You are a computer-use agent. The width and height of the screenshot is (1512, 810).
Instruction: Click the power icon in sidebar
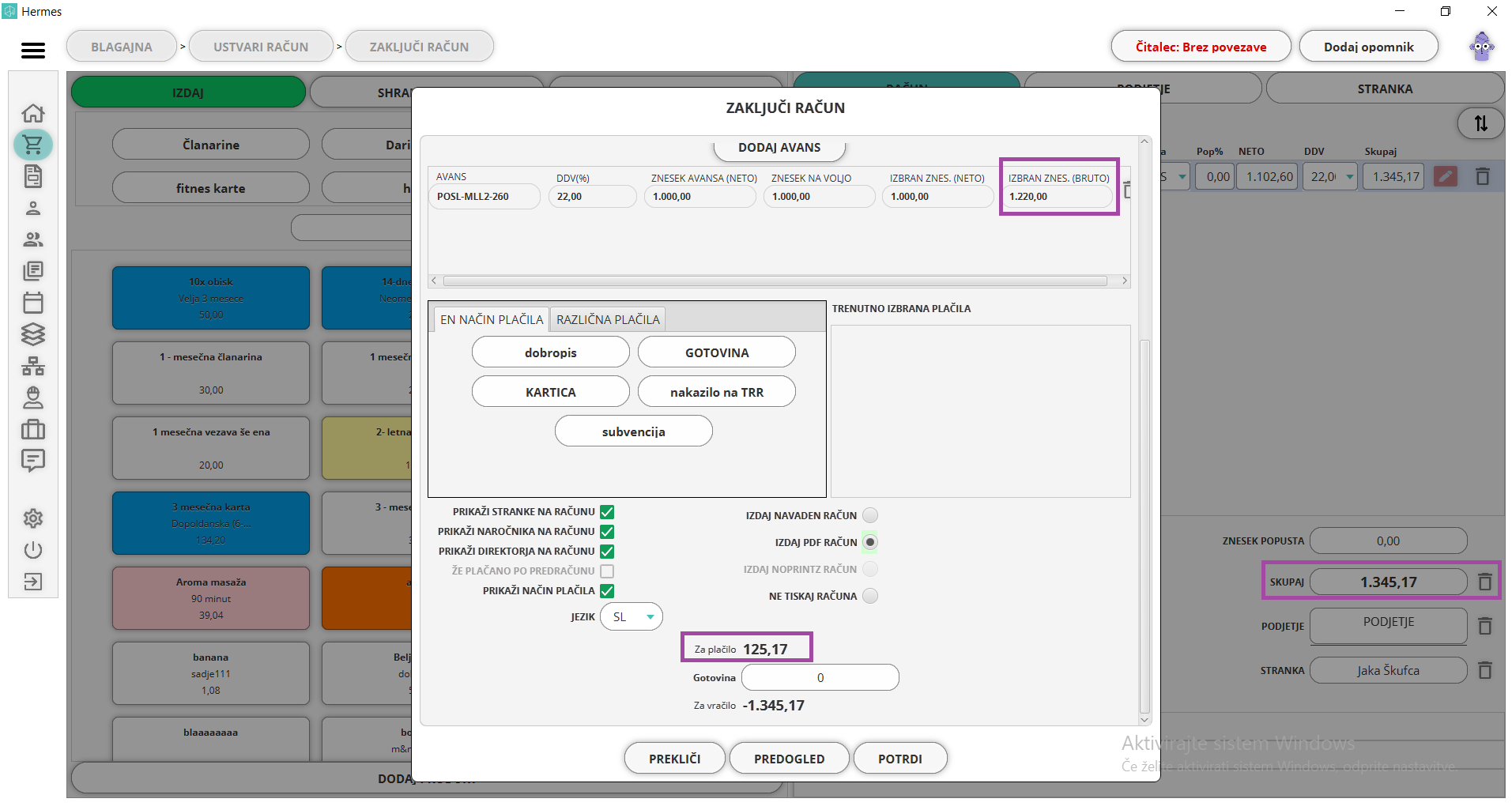click(32, 550)
